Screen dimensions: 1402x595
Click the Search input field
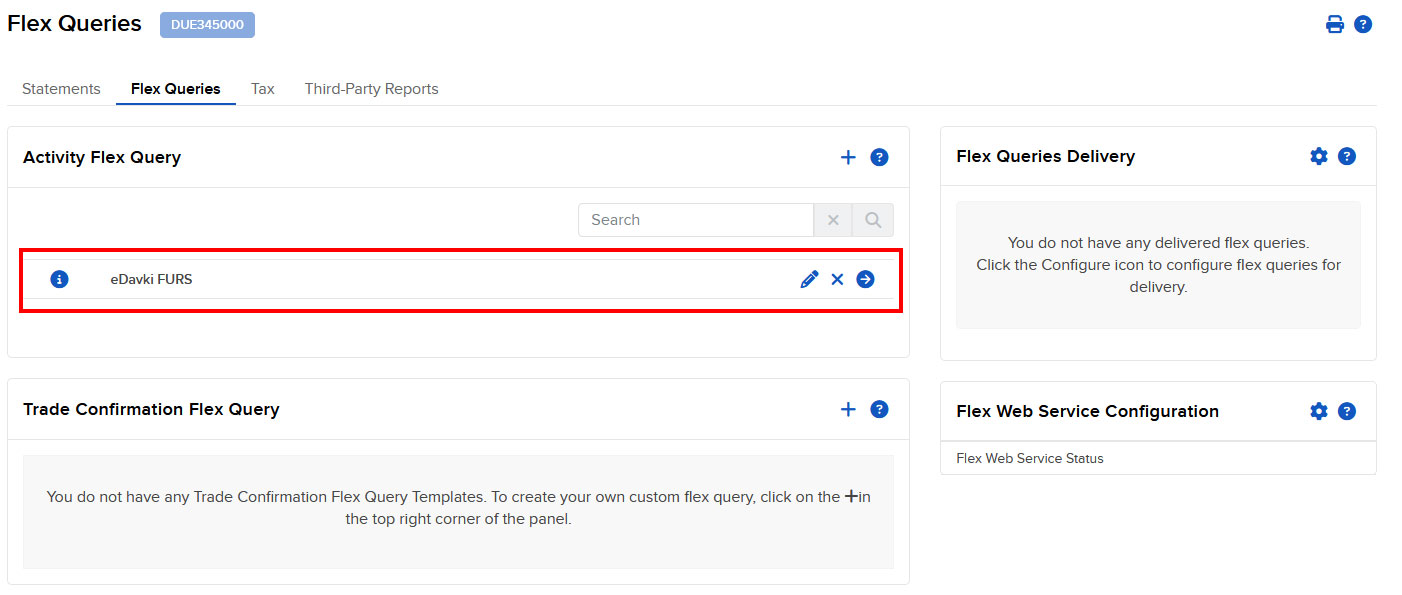[696, 220]
